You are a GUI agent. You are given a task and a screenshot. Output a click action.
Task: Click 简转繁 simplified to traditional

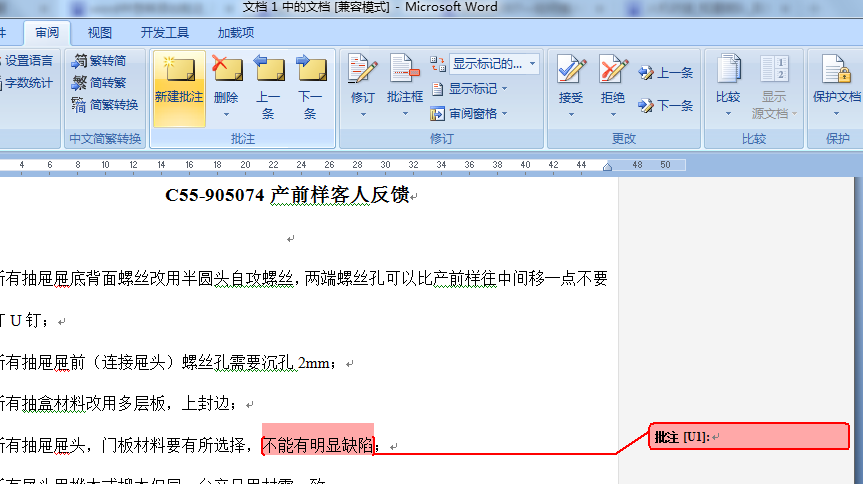tap(99, 83)
